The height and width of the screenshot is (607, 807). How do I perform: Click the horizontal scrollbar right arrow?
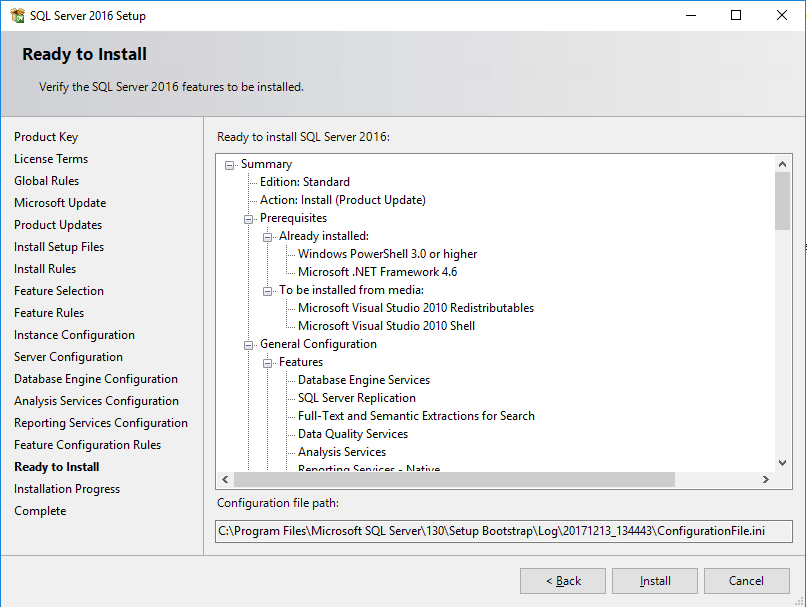tap(766, 479)
